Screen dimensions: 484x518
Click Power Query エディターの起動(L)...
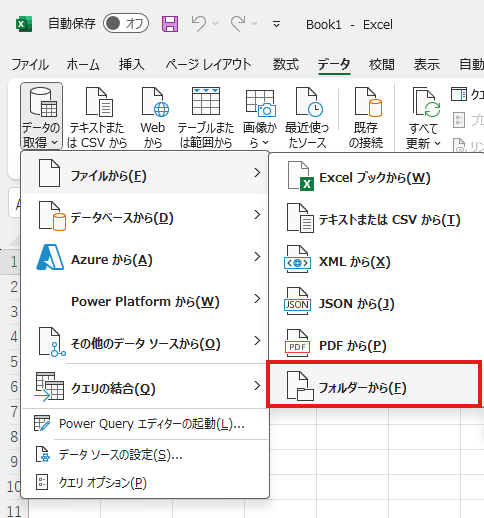pyautogui.click(x=145, y=424)
